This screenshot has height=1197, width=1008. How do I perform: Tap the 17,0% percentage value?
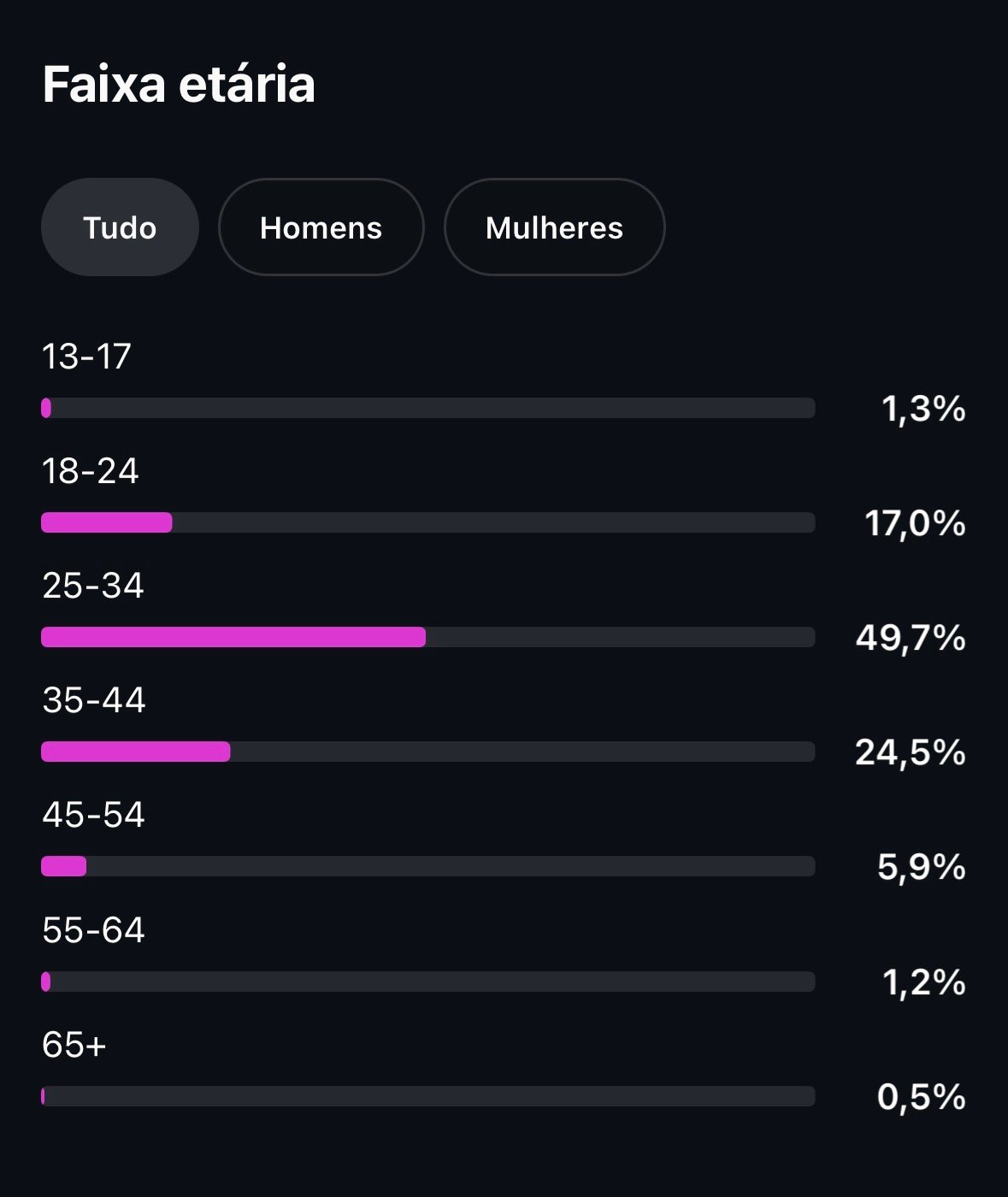[x=914, y=523]
